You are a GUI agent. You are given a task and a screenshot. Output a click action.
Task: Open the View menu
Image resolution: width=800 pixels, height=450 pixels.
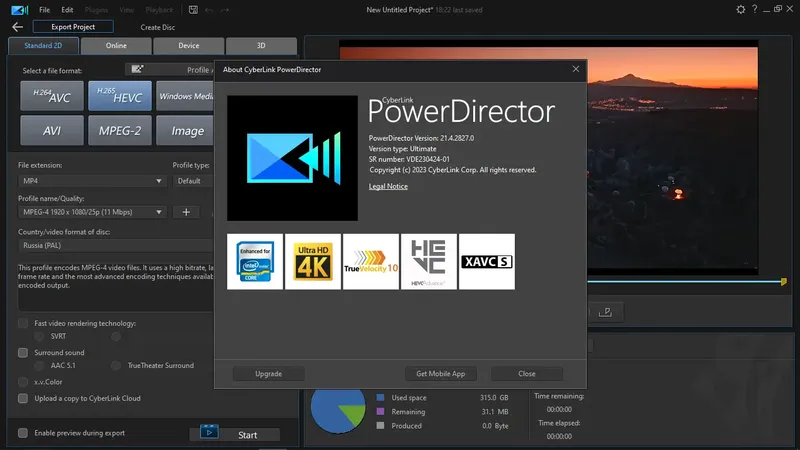[127, 10]
